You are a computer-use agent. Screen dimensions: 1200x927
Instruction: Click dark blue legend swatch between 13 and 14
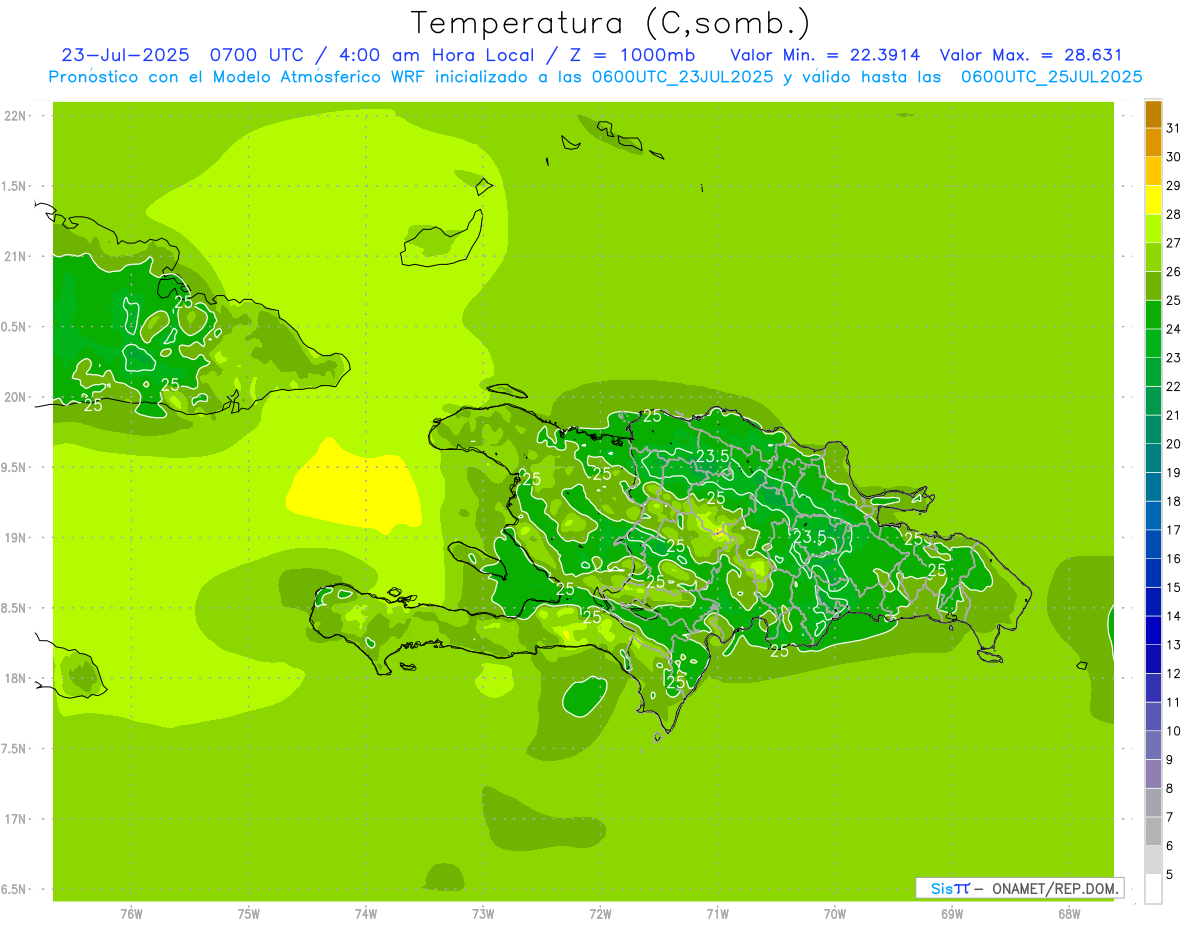1153,630
